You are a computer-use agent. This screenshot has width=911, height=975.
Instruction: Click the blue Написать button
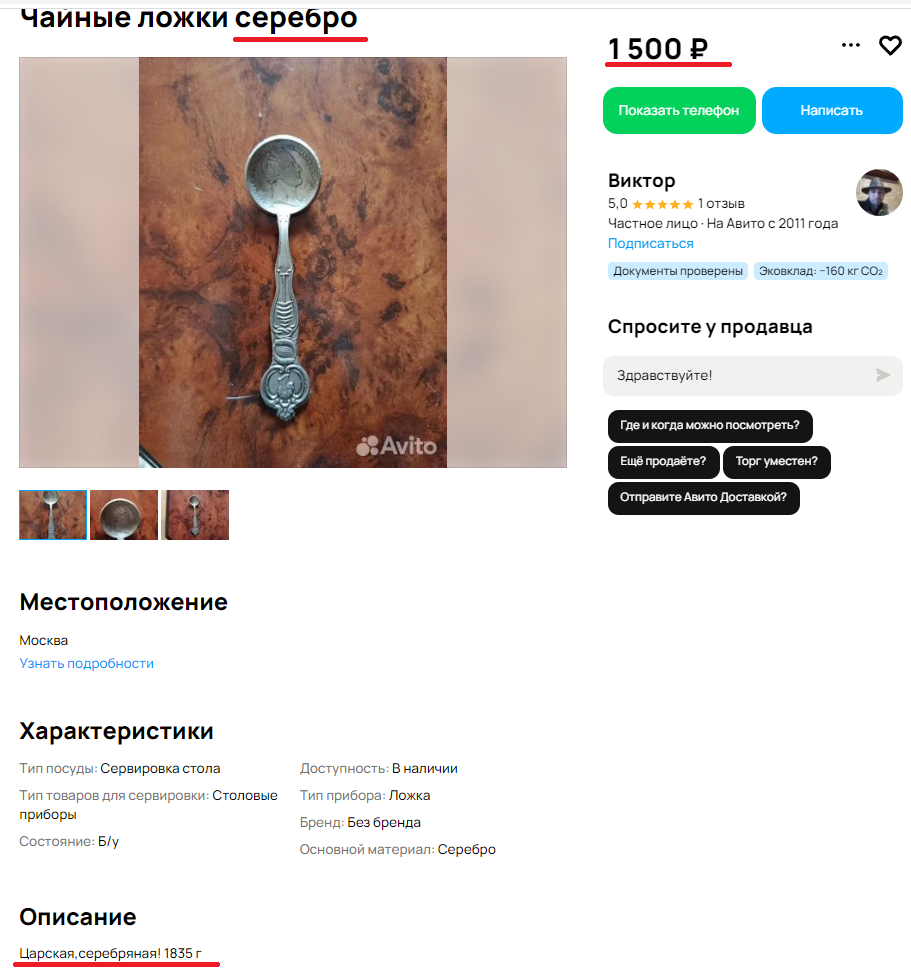click(x=832, y=111)
